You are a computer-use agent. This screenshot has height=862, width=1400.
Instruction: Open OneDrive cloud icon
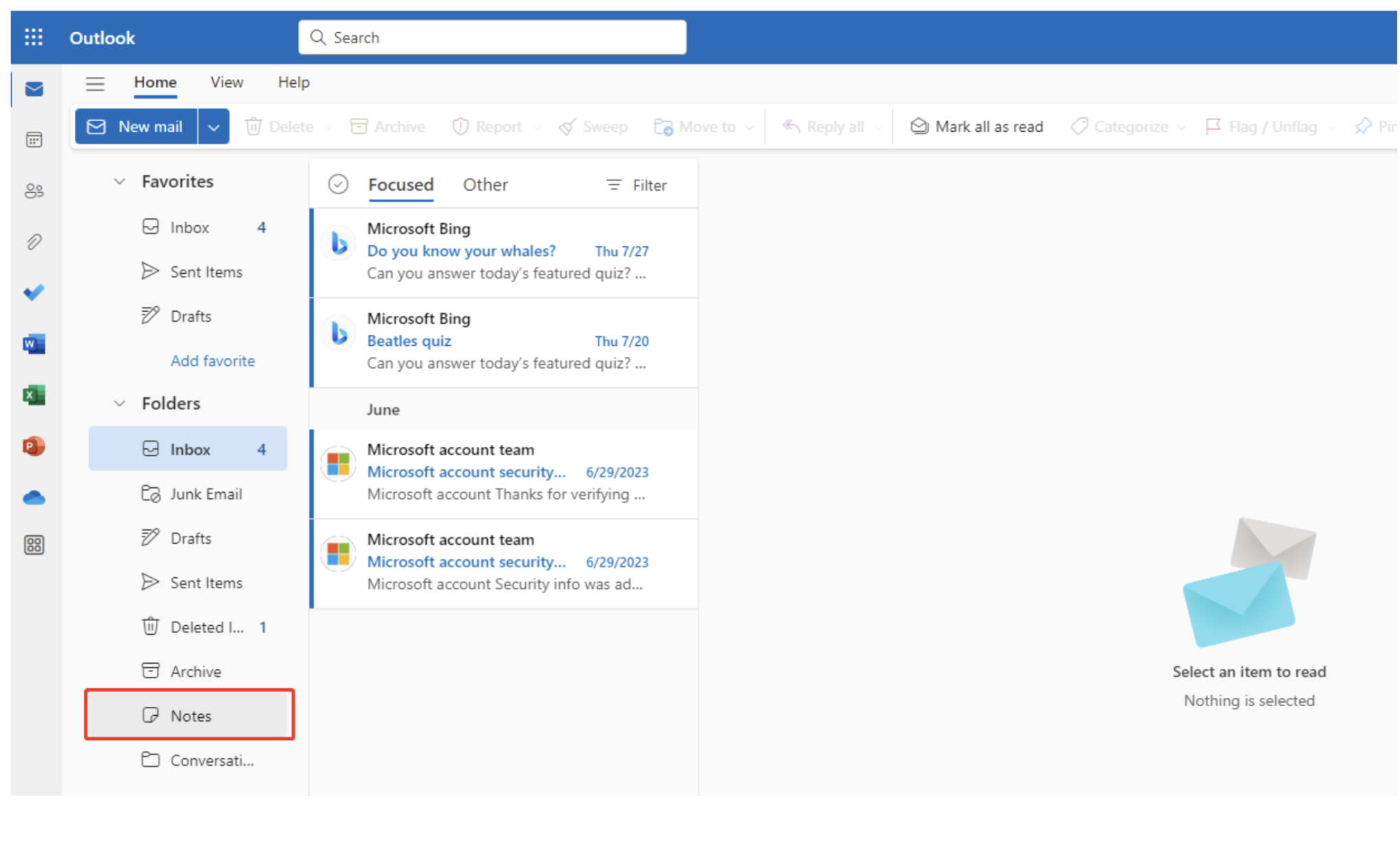click(x=34, y=498)
